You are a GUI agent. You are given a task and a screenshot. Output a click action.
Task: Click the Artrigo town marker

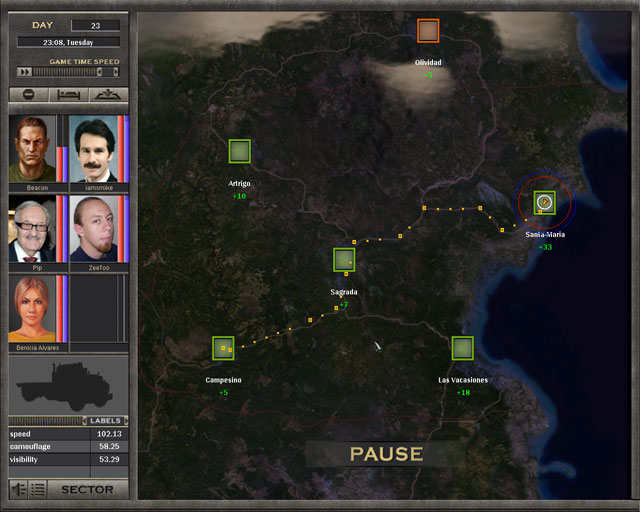click(x=240, y=151)
